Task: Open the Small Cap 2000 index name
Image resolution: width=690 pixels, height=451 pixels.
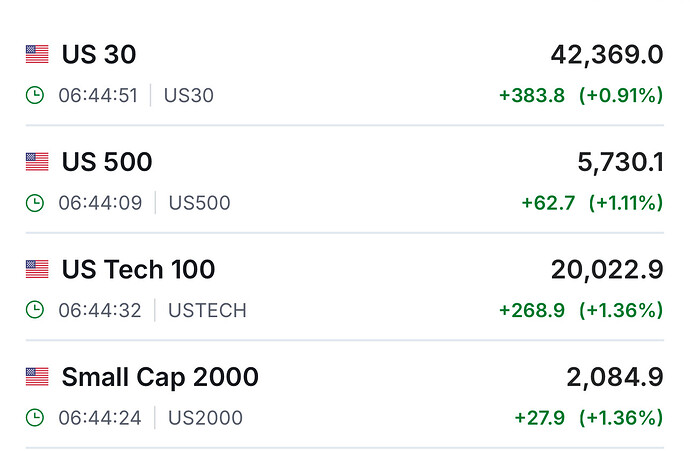Action: [160, 377]
